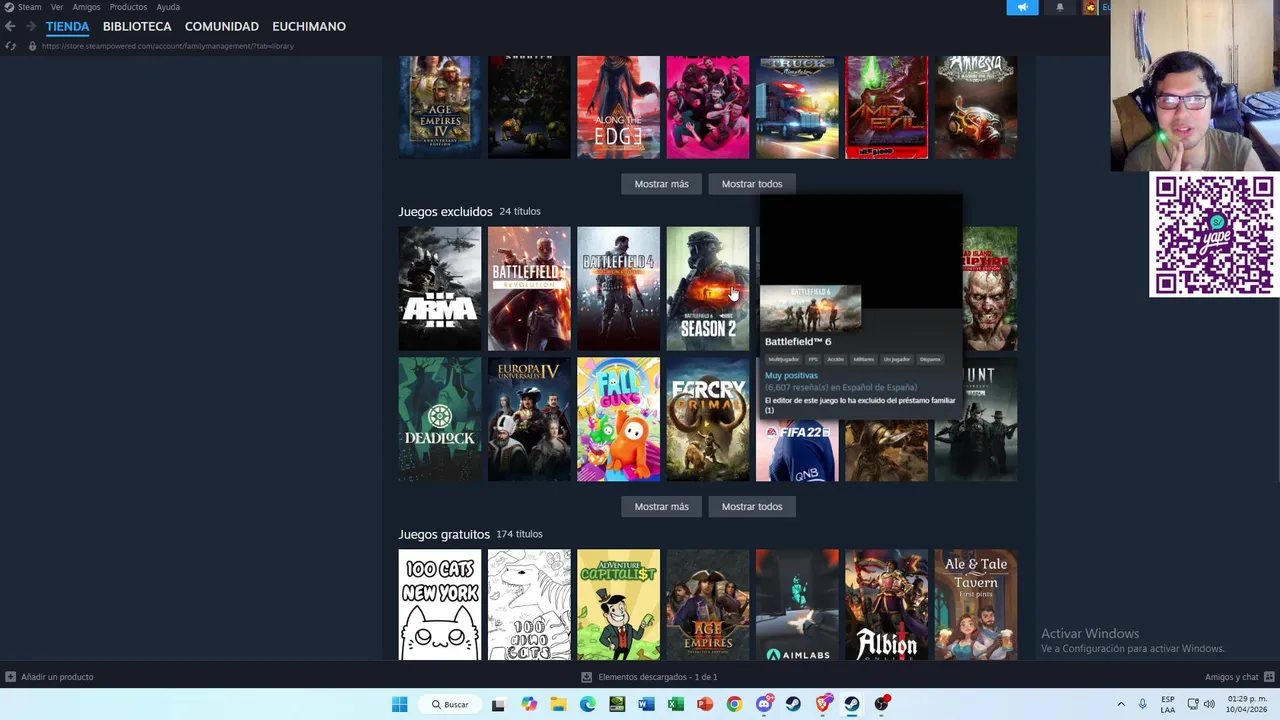
Task: Switch to the COMUNIDAD tab
Action: tap(222, 26)
